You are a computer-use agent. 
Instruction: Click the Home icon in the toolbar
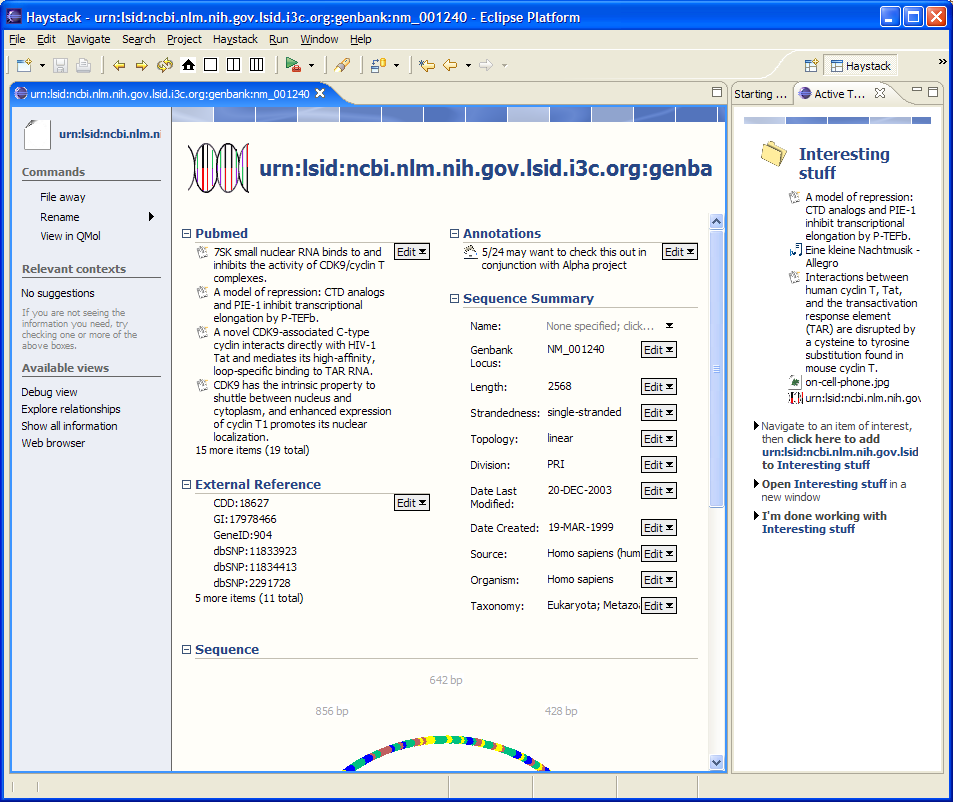point(188,65)
